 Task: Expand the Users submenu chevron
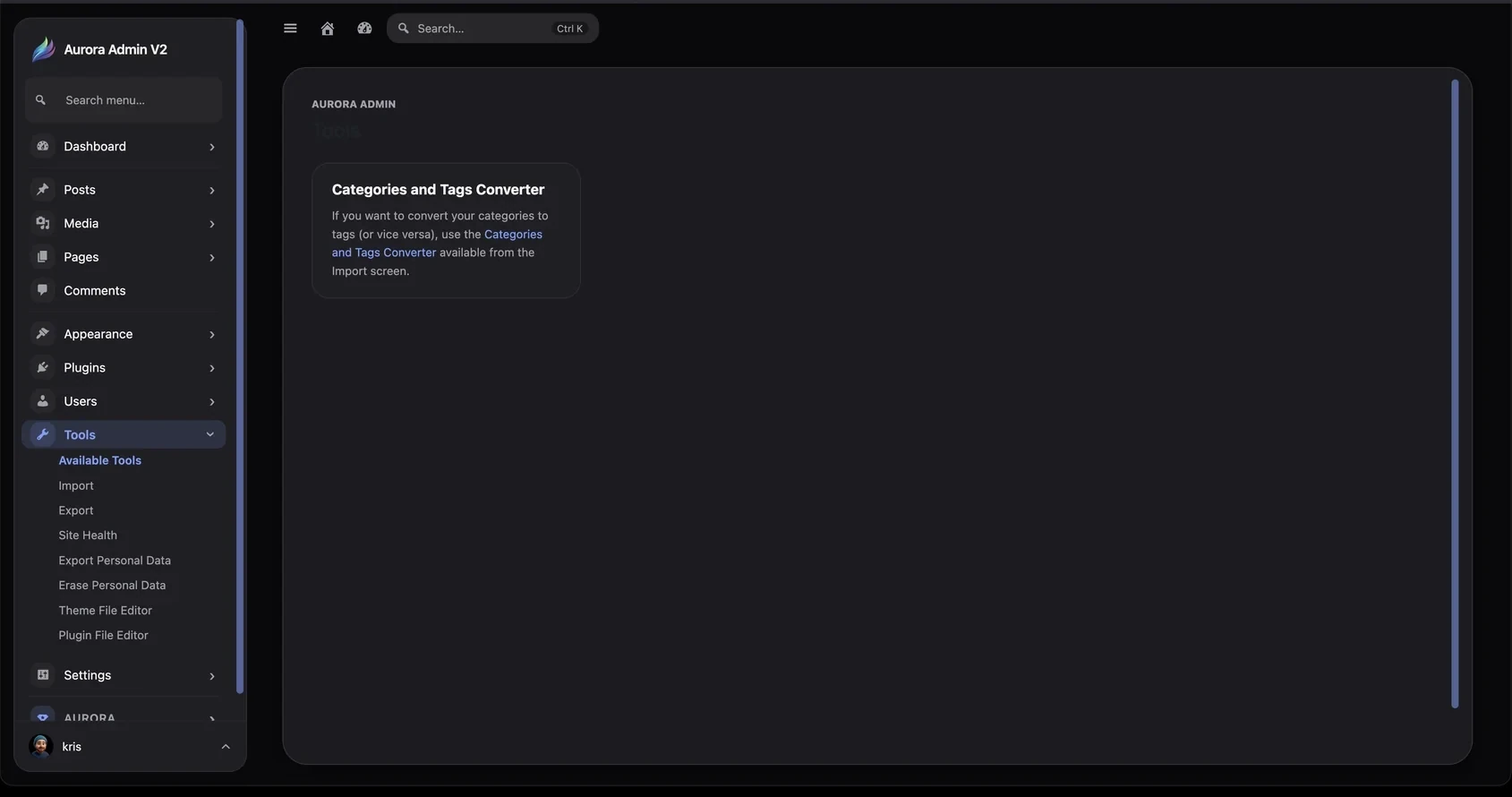[212, 402]
